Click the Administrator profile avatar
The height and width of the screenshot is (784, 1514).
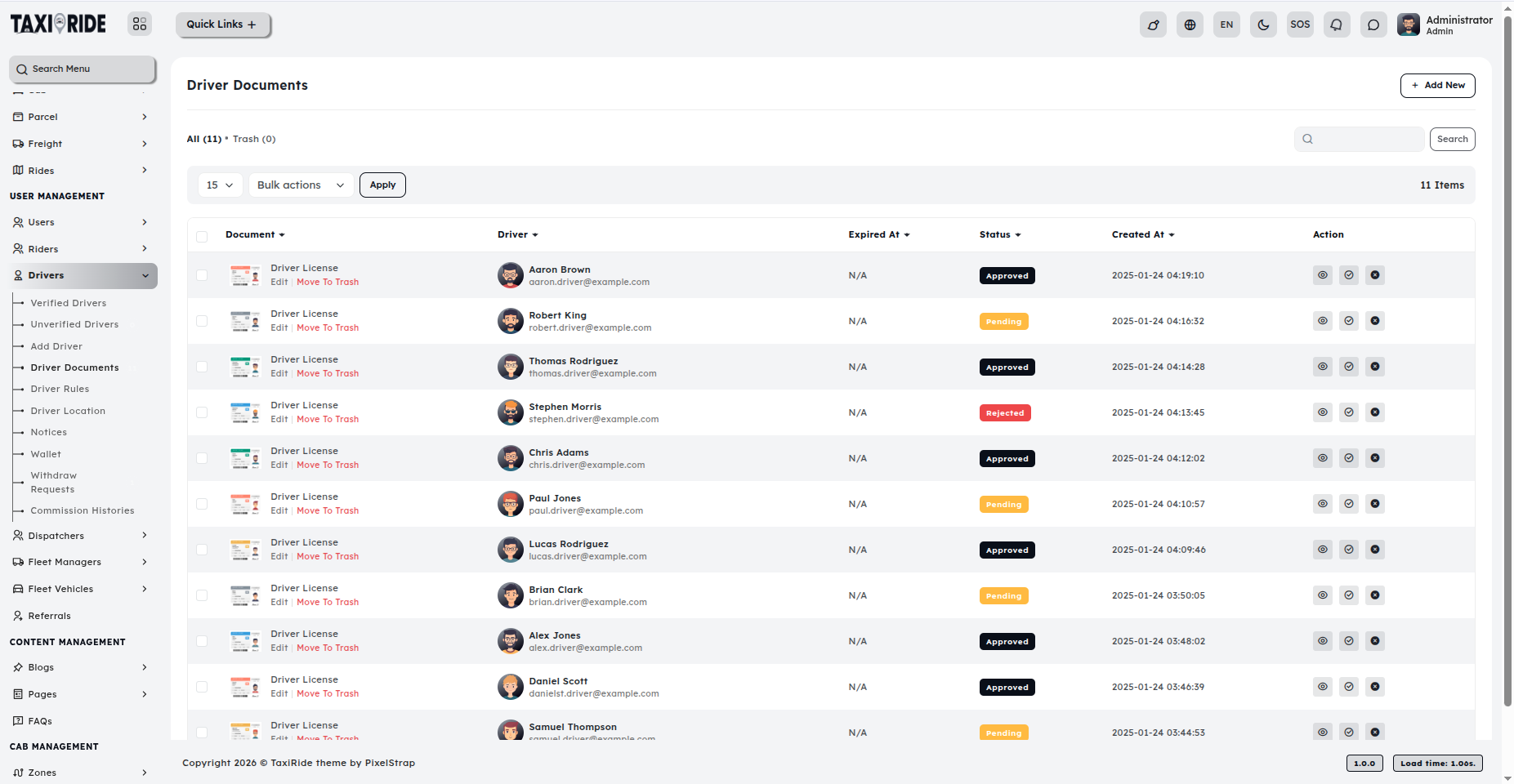[1409, 24]
